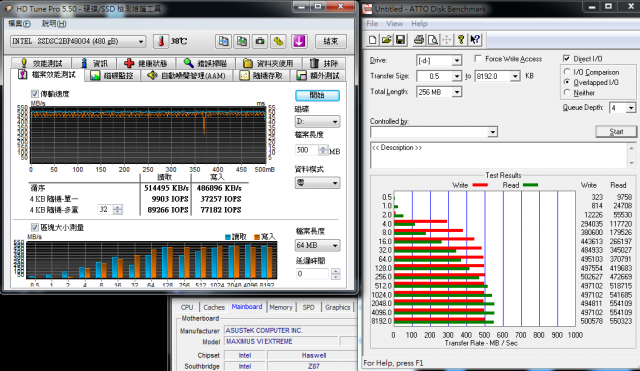Click the Start button in ATTO Disk Benchmark
The image size is (640, 371).
[616, 131]
